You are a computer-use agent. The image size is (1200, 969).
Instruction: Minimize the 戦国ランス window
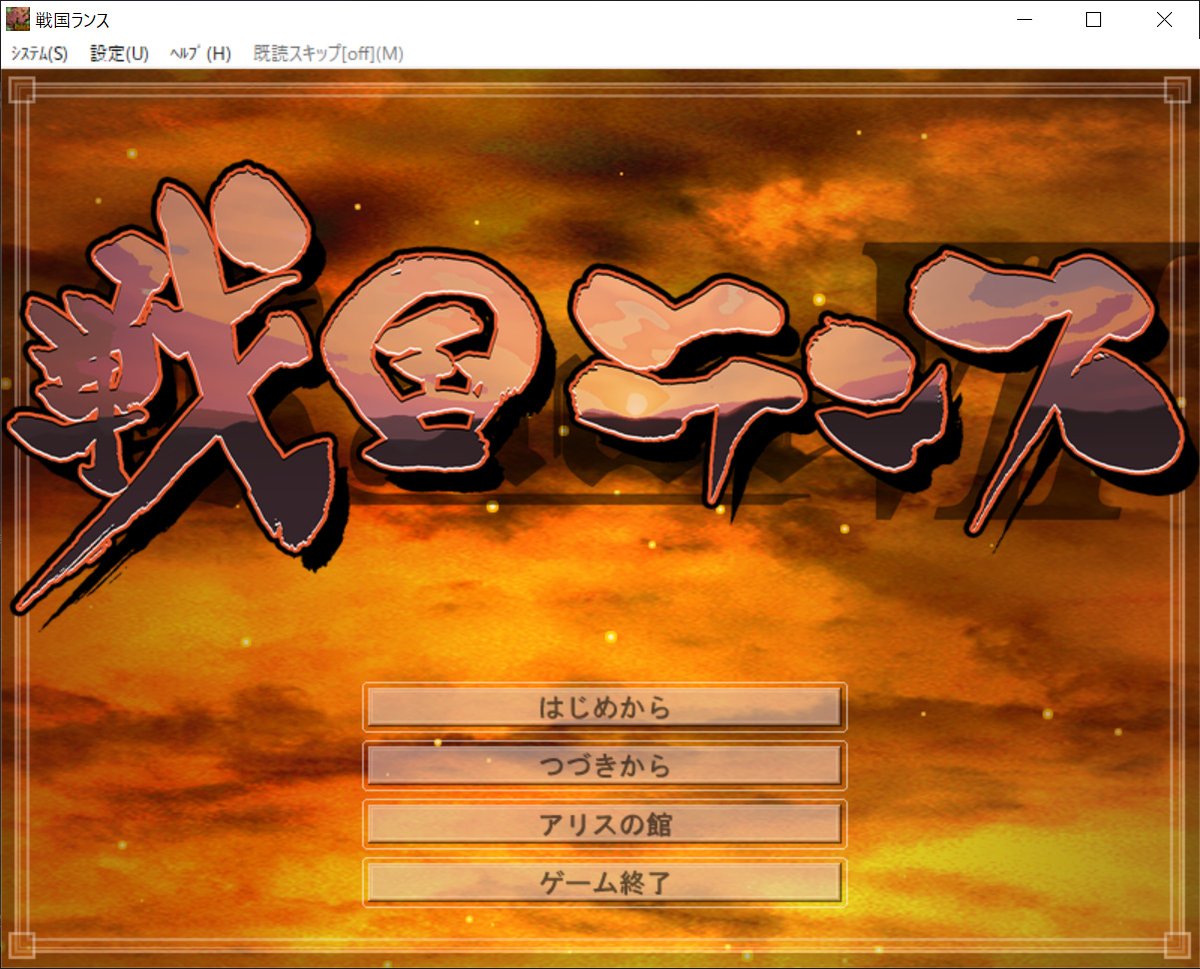click(1024, 19)
